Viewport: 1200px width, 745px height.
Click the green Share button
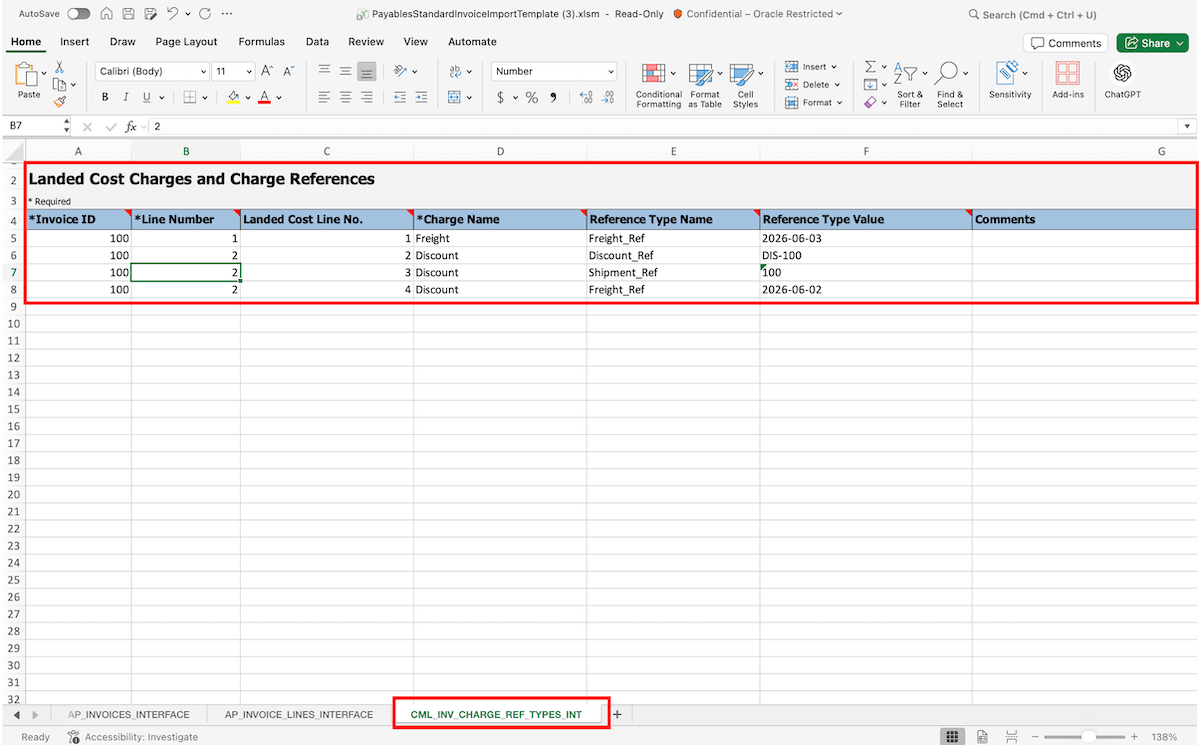coord(1152,43)
